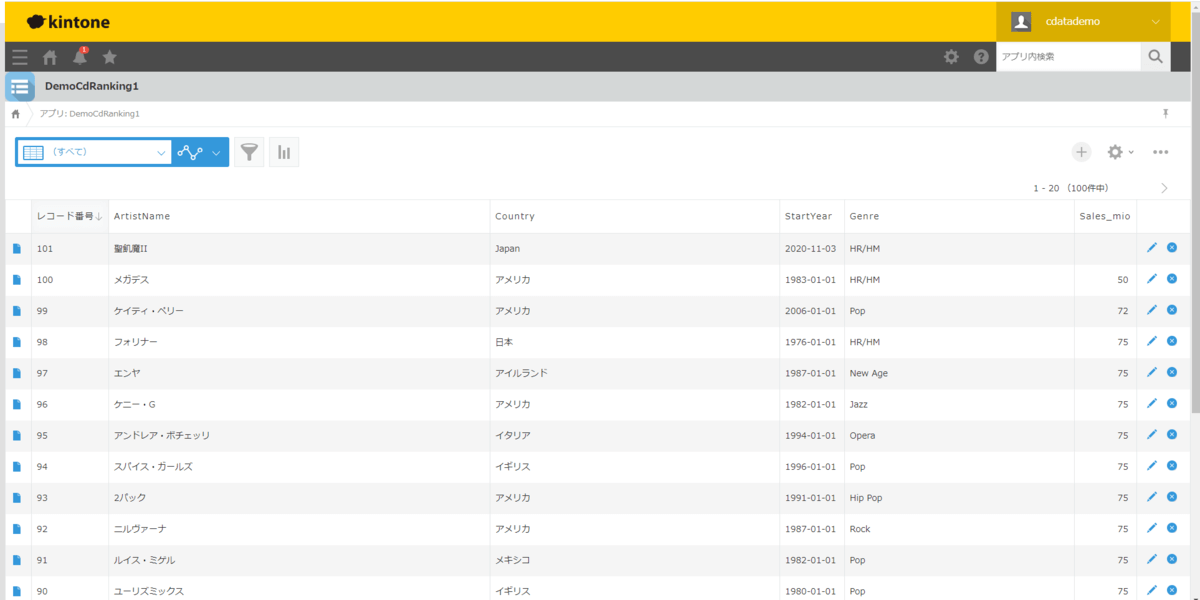
Task: Open the favorites star
Action: (x=110, y=57)
